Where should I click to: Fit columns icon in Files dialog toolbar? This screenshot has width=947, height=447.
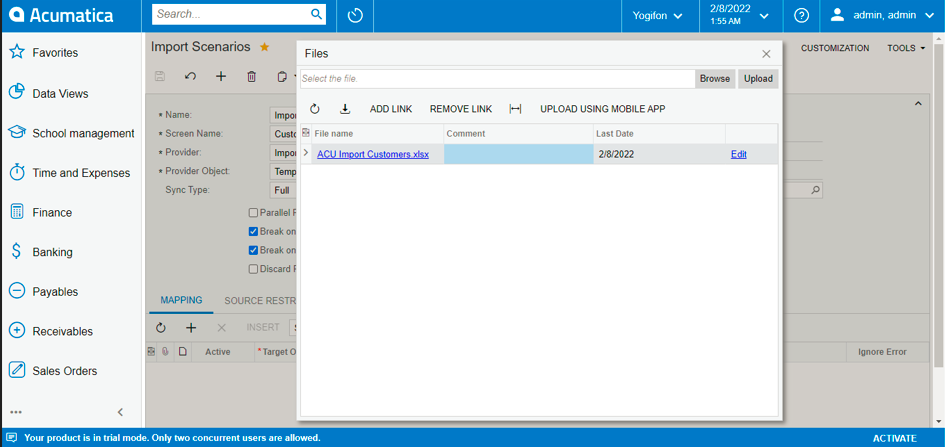pyautogui.click(x=515, y=109)
